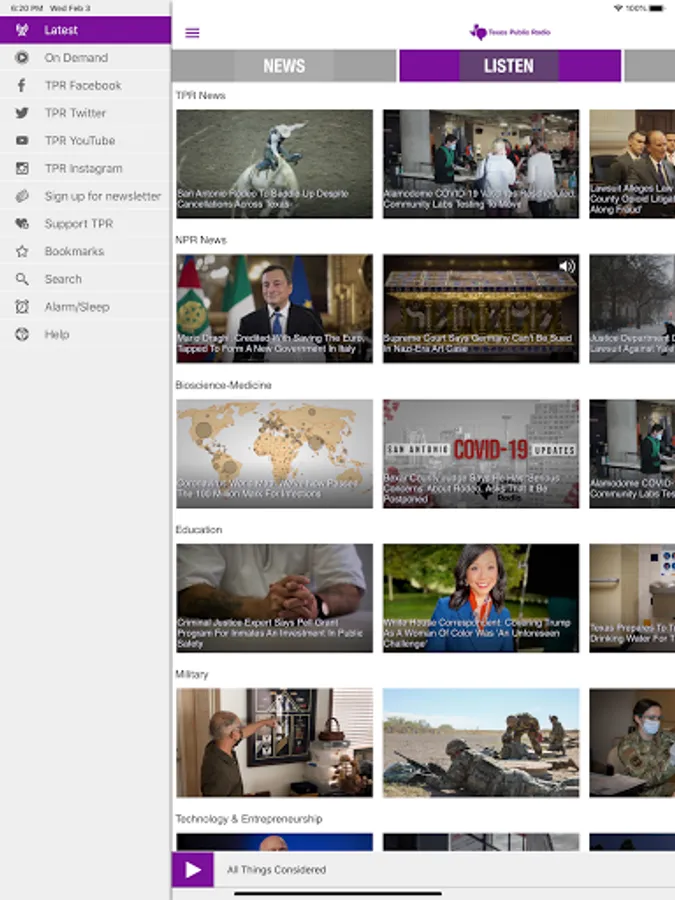Open Military masked servicewoman thumbnail
This screenshot has width=675, height=900.
point(632,743)
